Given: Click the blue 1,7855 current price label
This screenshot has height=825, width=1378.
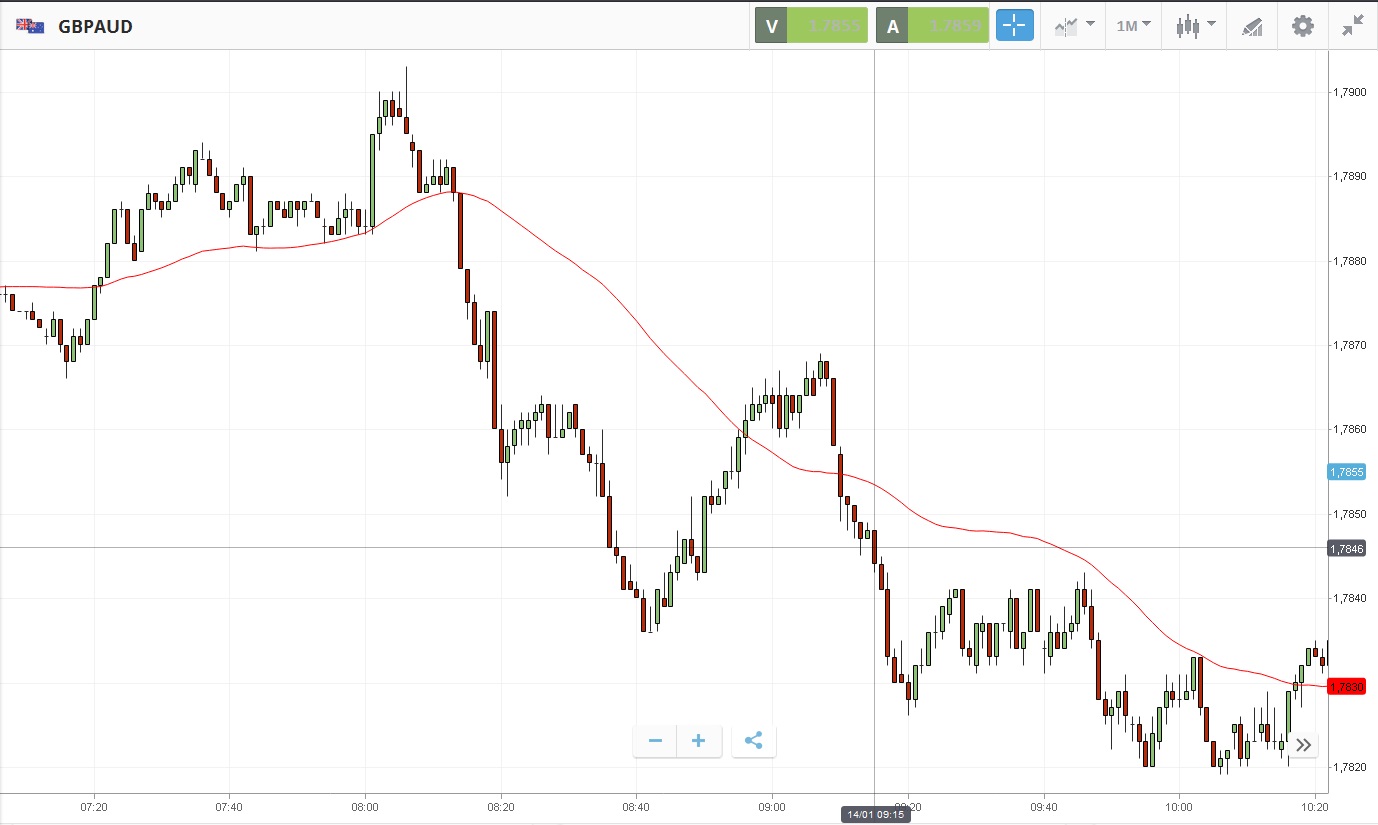Looking at the screenshot, I should (x=1346, y=472).
